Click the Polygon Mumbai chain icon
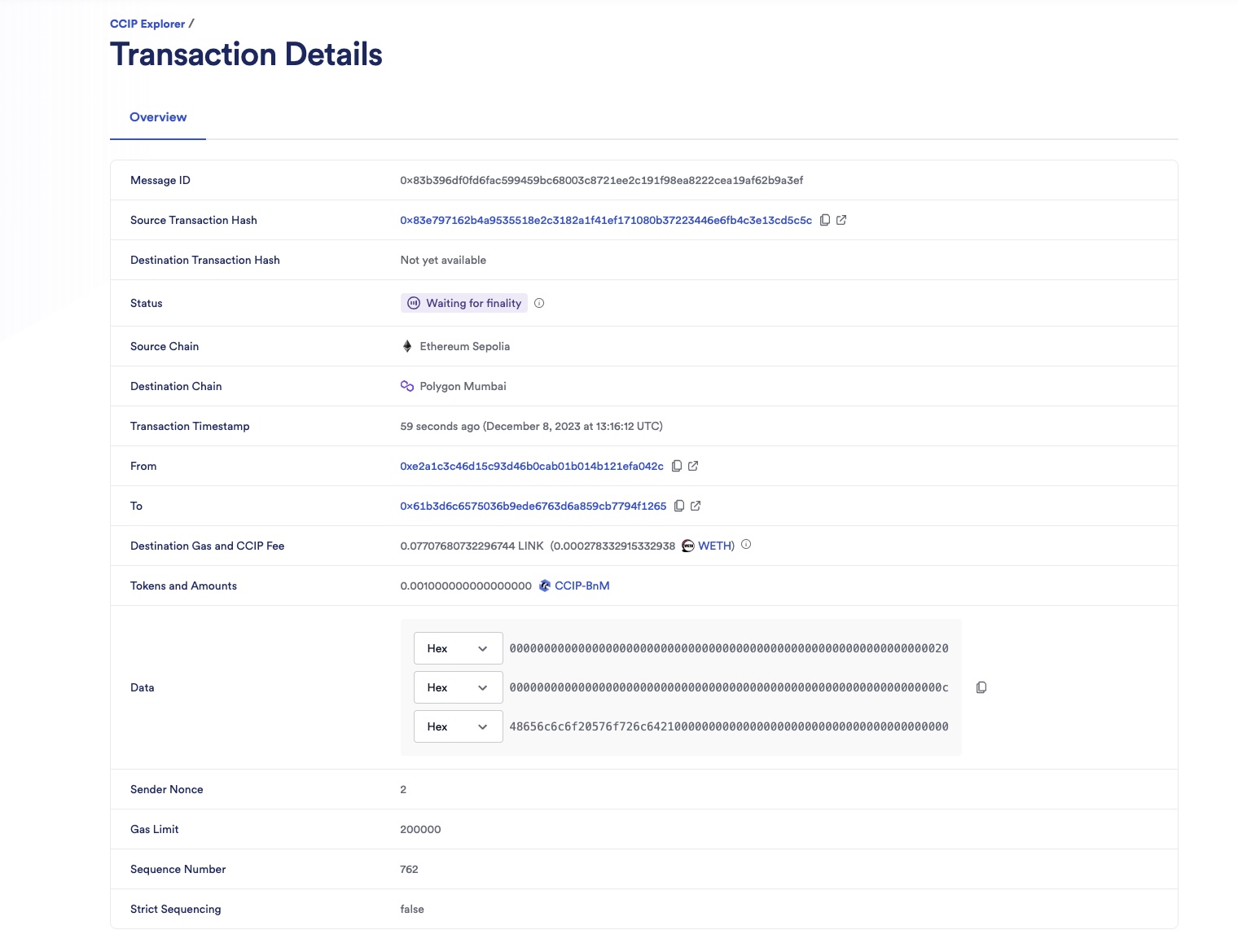This screenshot has height=952, width=1238. point(407,386)
